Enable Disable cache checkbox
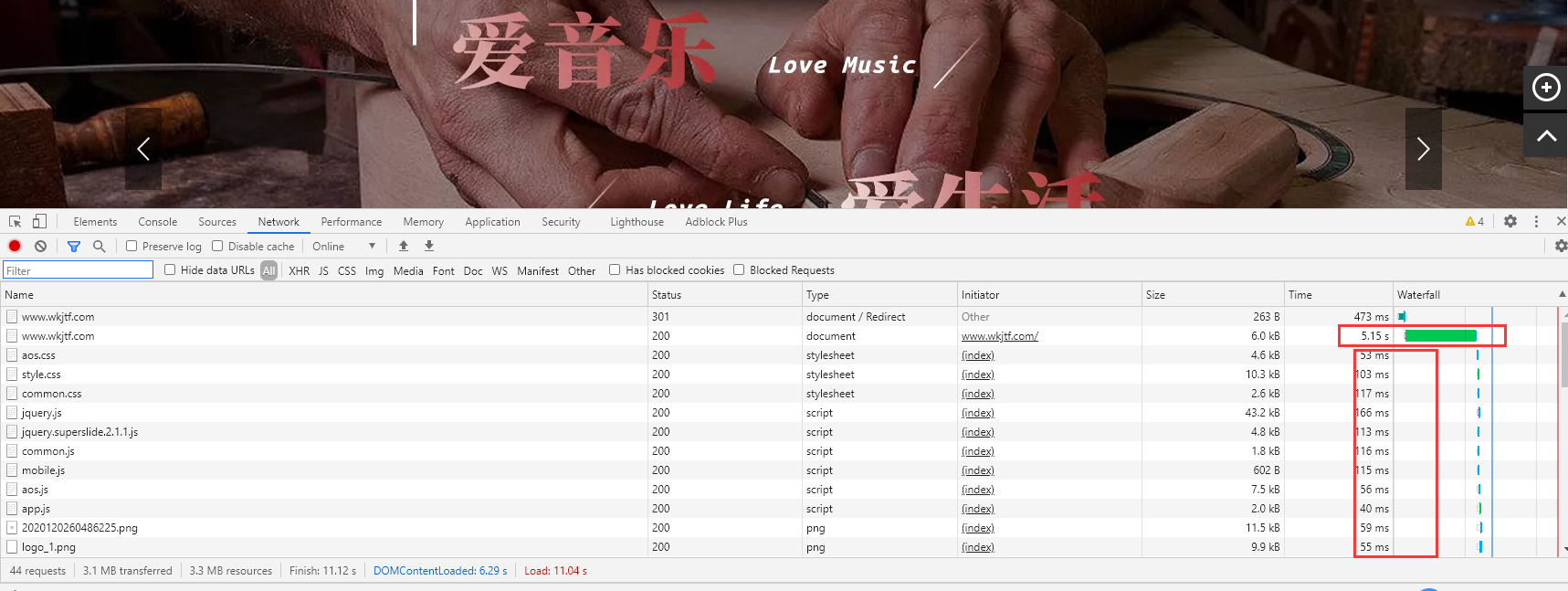This screenshot has width=1568, height=591. [x=217, y=246]
